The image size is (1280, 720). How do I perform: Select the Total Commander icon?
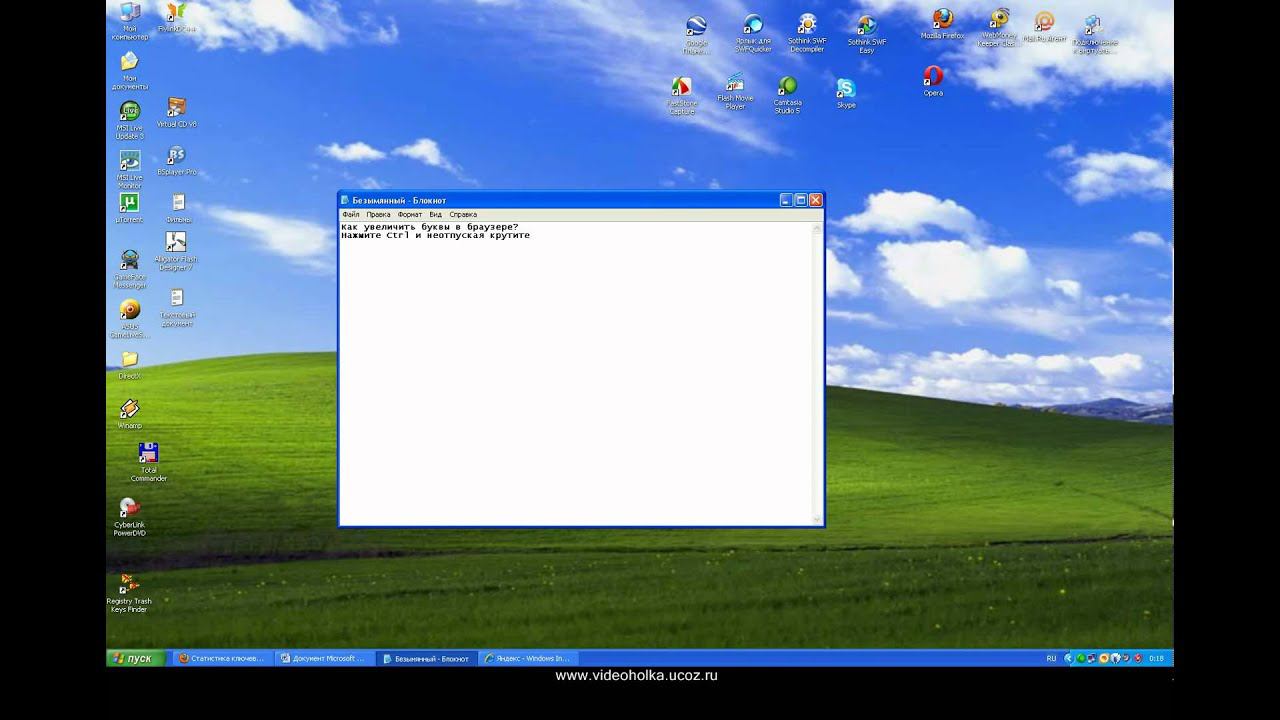click(x=149, y=462)
